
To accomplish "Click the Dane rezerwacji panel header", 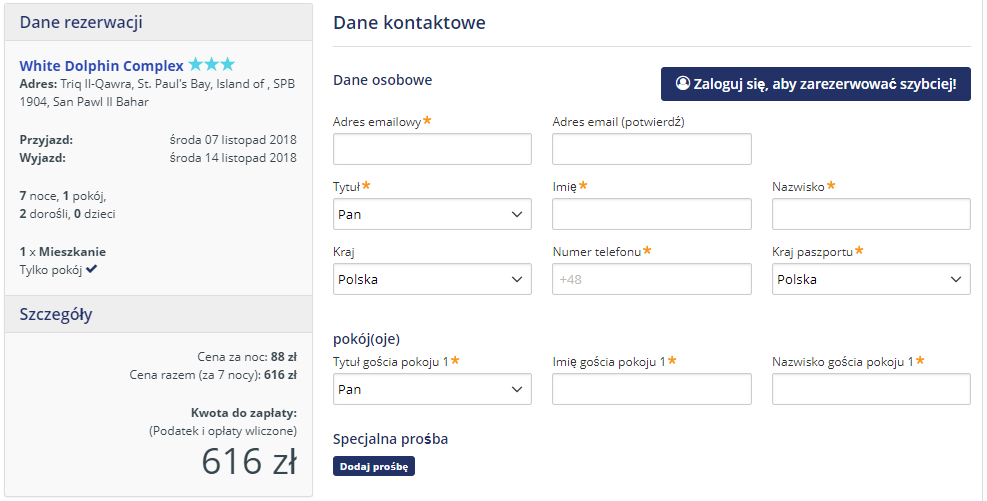I will pyautogui.click(x=159, y=22).
